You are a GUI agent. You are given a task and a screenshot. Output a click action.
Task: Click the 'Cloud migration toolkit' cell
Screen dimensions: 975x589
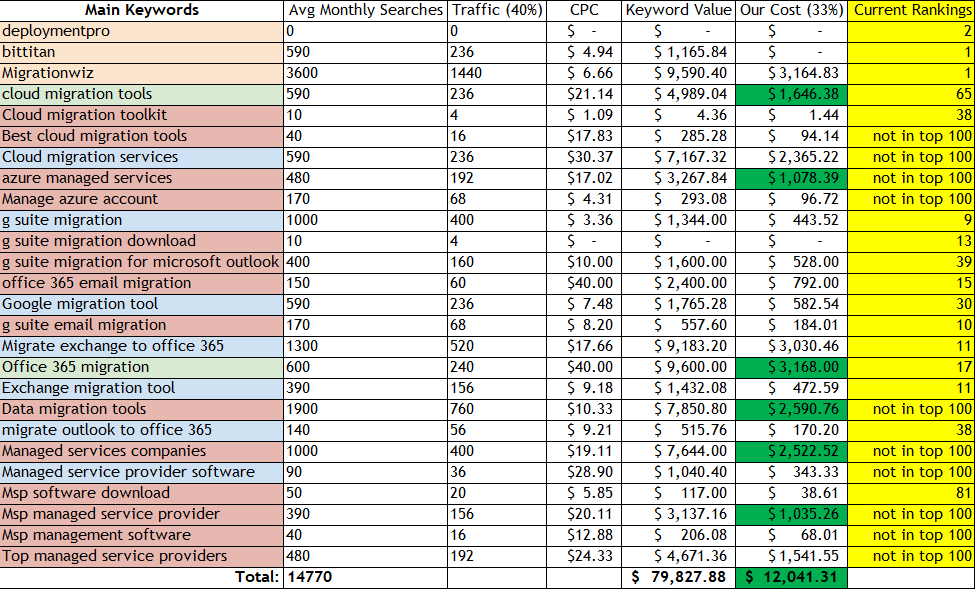(x=142, y=115)
